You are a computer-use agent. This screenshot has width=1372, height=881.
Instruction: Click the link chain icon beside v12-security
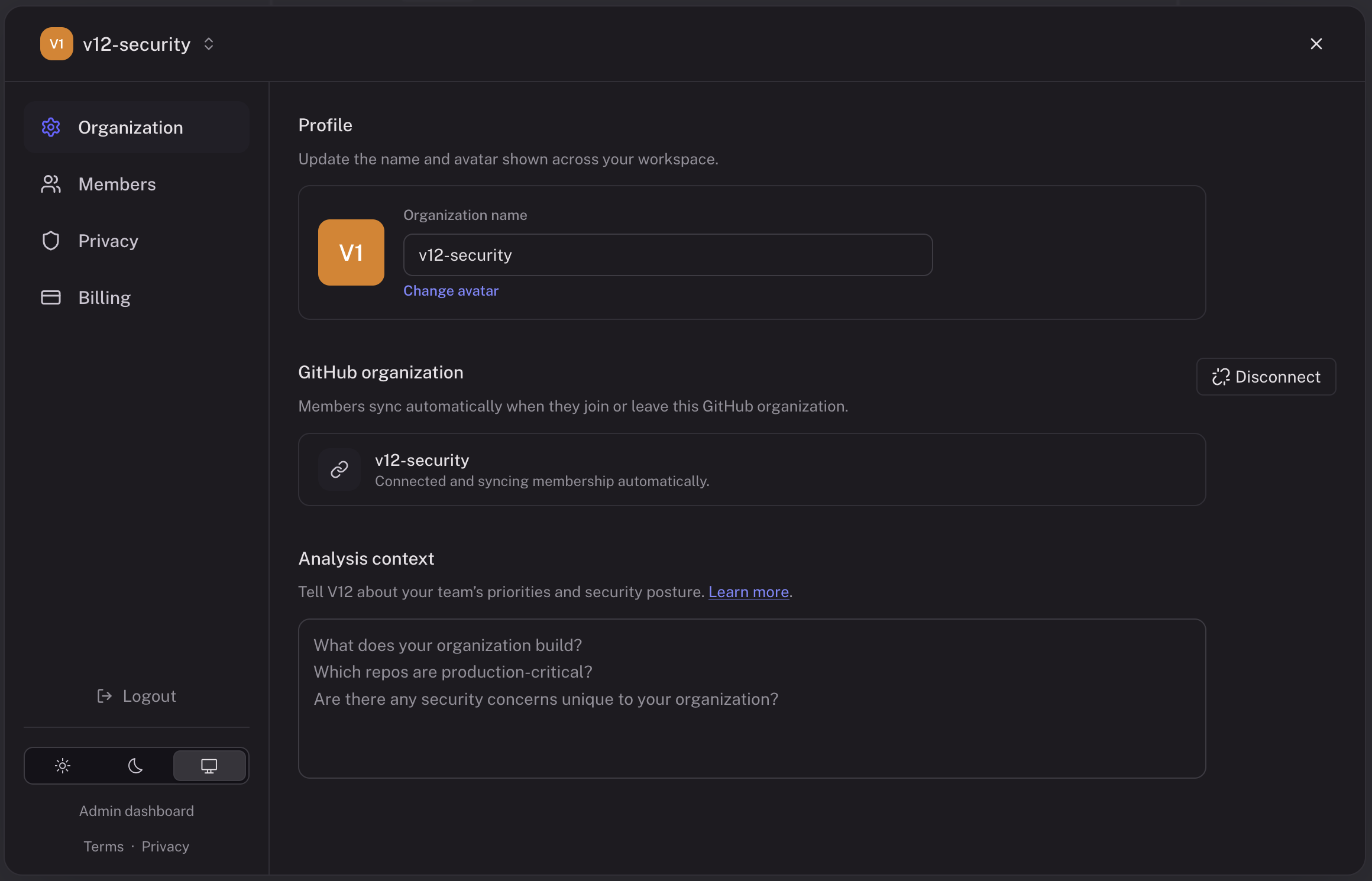339,469
